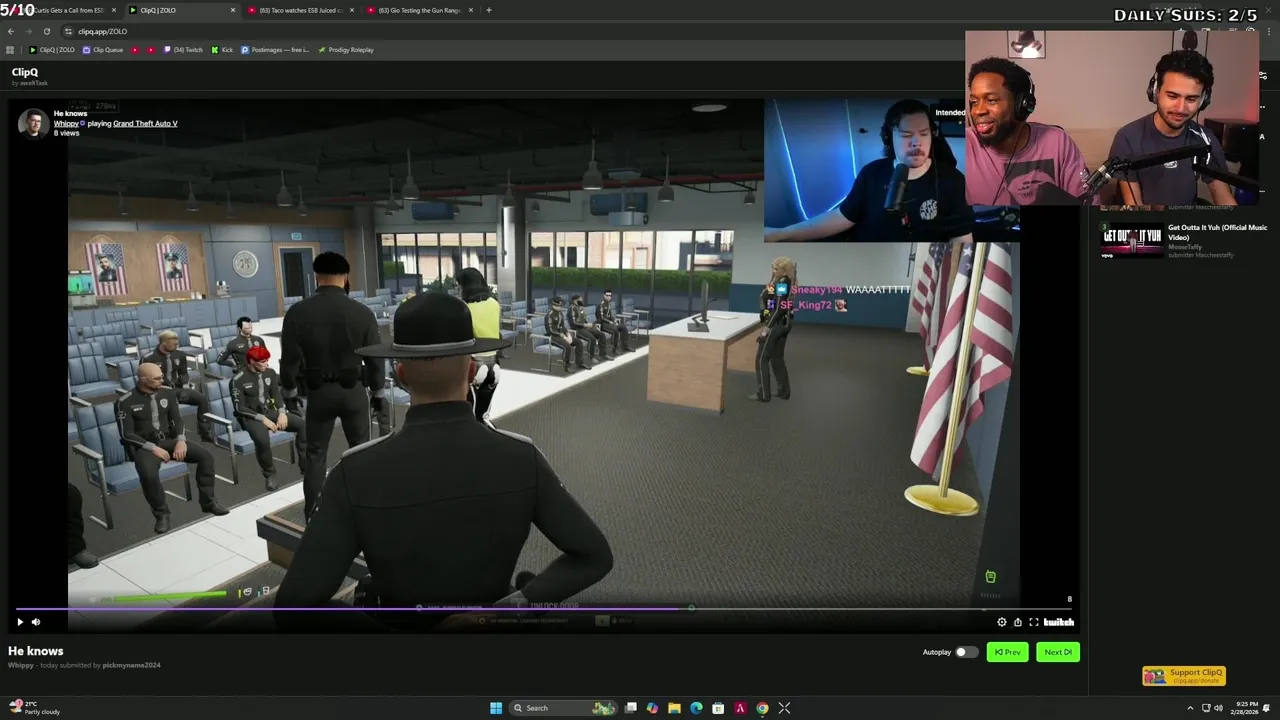View site information icon in address bar
The height and width of the screenshot is (720, 1280).
pyautogui.click(x=68, y=31)
